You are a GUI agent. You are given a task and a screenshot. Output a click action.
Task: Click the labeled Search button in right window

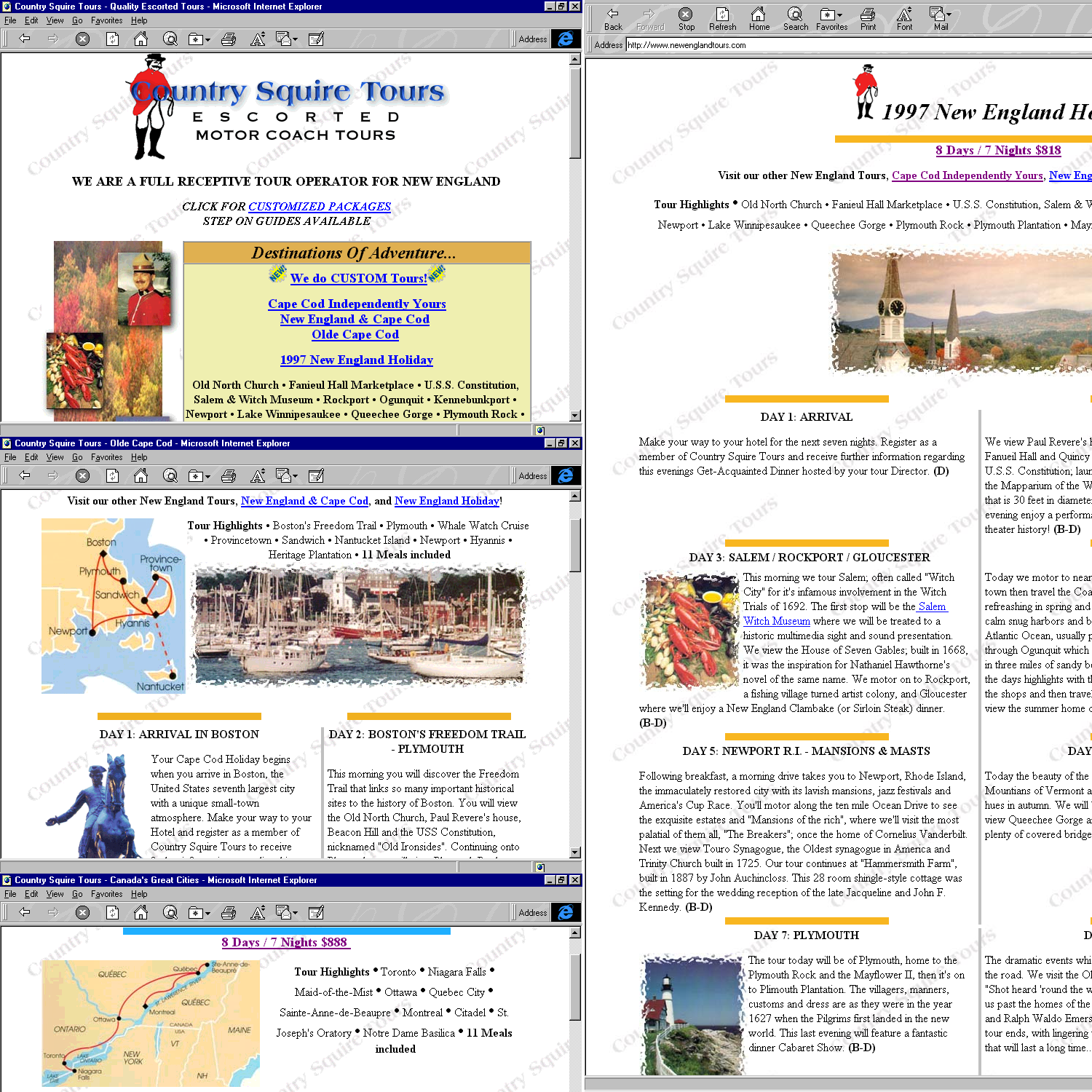point(795,19)
